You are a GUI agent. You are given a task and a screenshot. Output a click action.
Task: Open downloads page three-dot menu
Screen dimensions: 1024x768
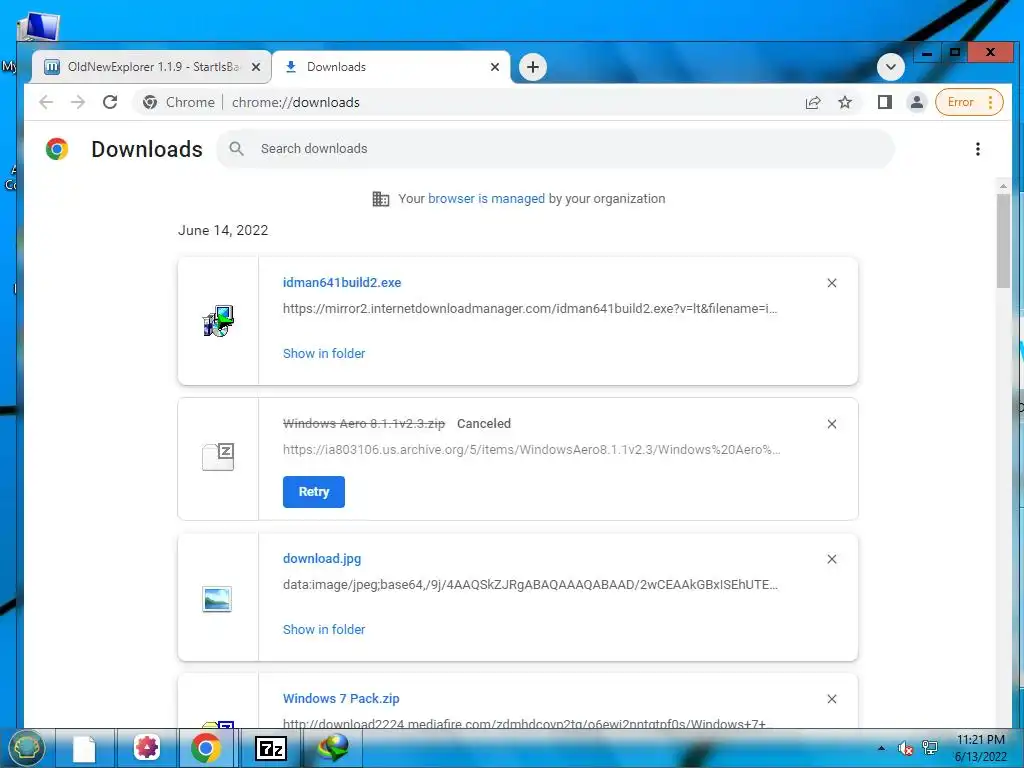click(978, 149)
